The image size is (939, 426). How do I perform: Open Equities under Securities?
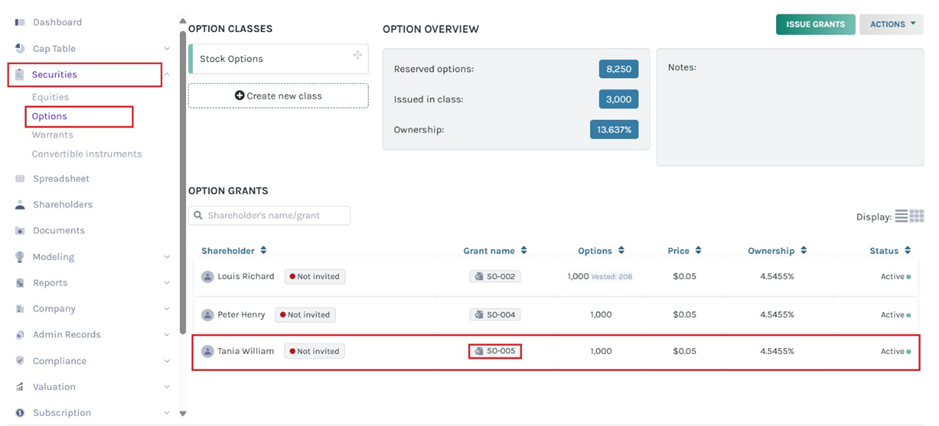(50, 97)
